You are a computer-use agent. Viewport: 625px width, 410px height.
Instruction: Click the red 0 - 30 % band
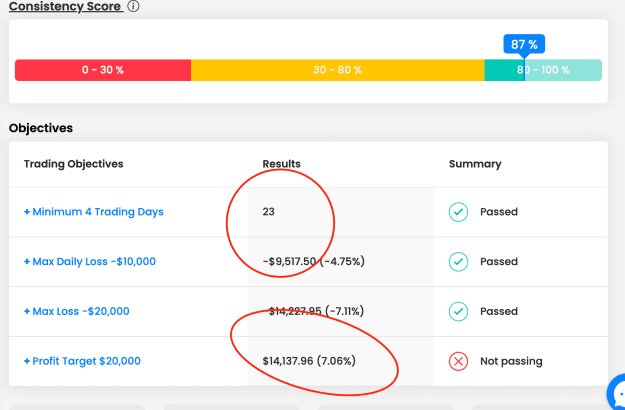[x=103, y=70]
